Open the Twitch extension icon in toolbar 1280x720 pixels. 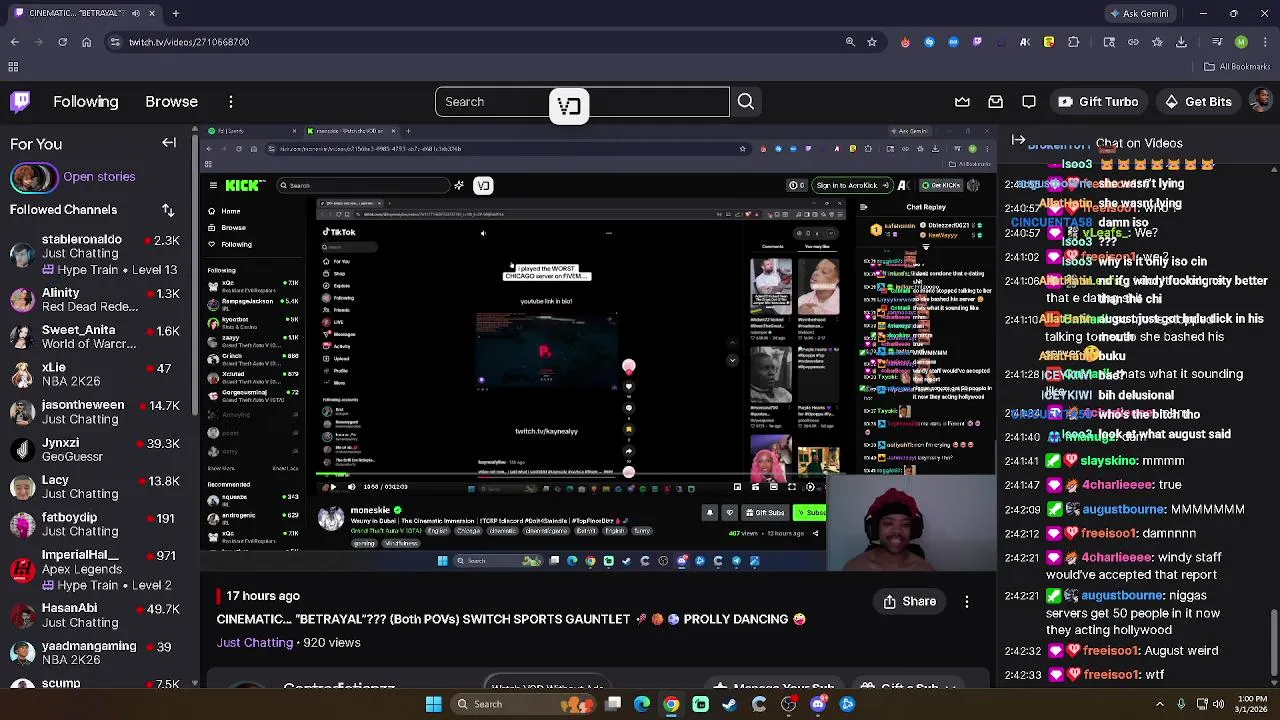[977, 42]
